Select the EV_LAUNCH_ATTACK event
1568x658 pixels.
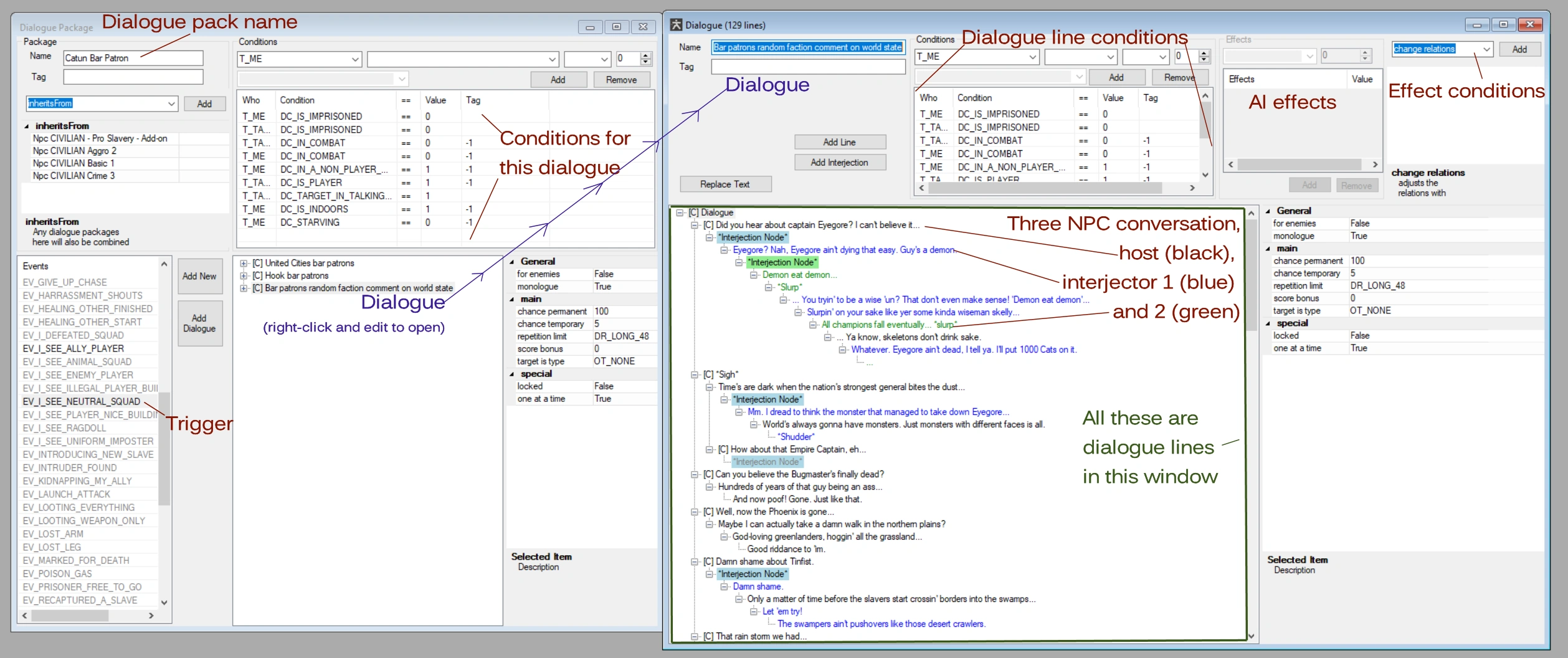pyautogui.click(x=67, y=495)
